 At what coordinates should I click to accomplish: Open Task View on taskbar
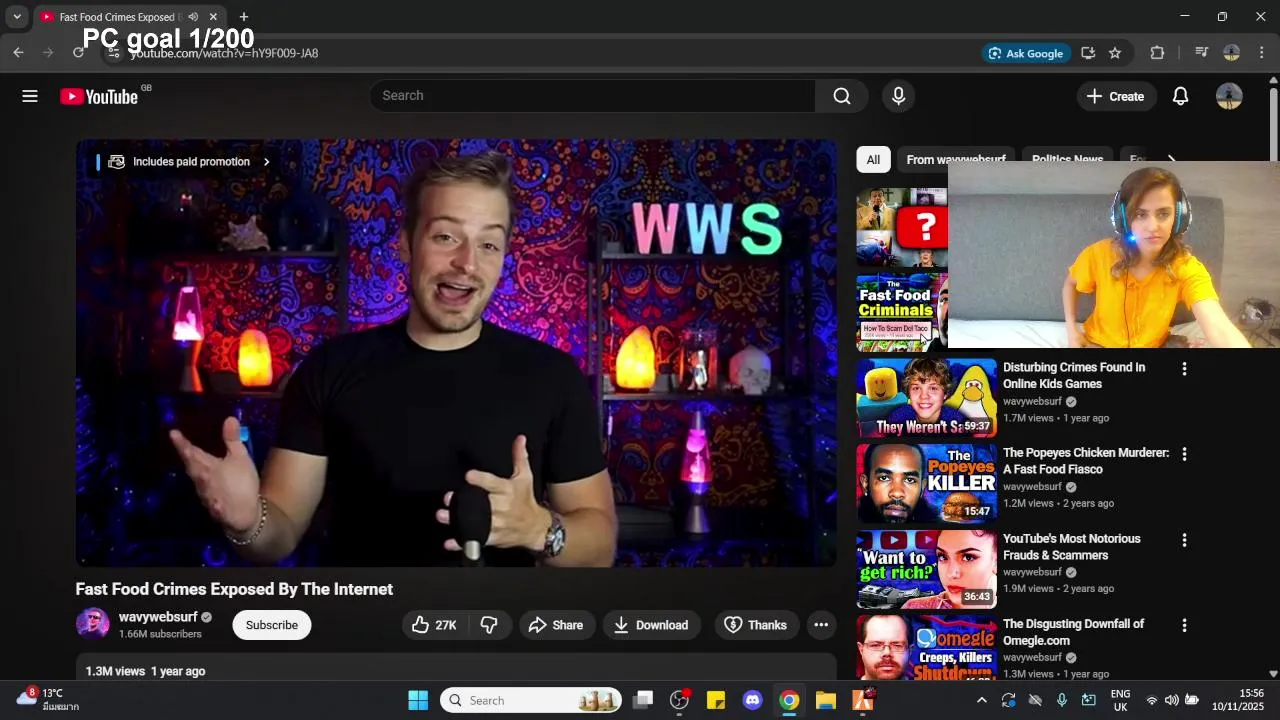point(643,700)
